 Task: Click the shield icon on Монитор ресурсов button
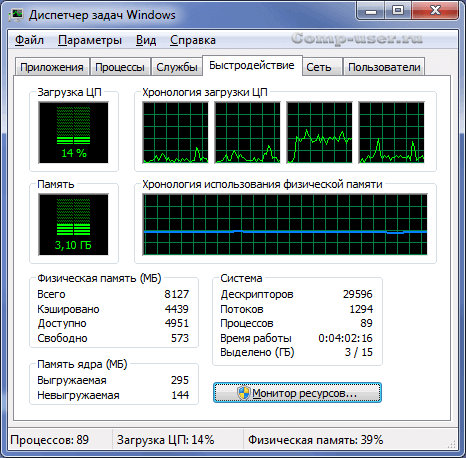click(x=244, y=393)
